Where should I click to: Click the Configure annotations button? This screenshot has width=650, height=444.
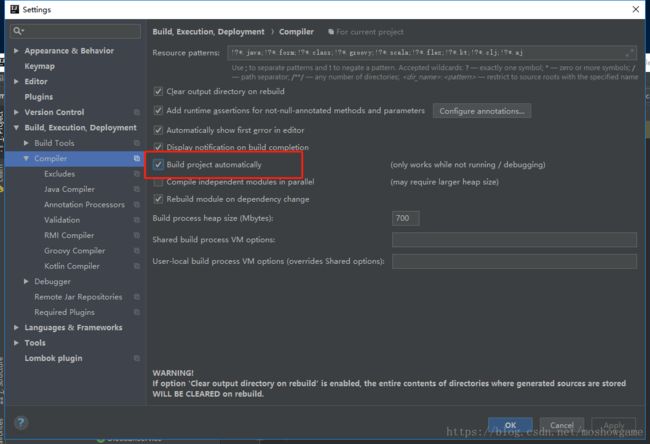pos(482,111)
